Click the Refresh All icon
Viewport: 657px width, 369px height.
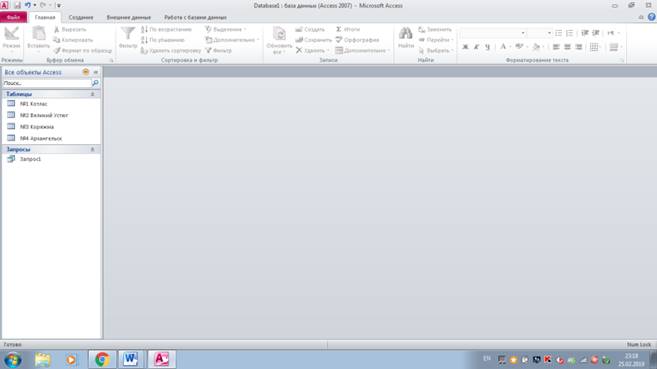tap(279, 34)
